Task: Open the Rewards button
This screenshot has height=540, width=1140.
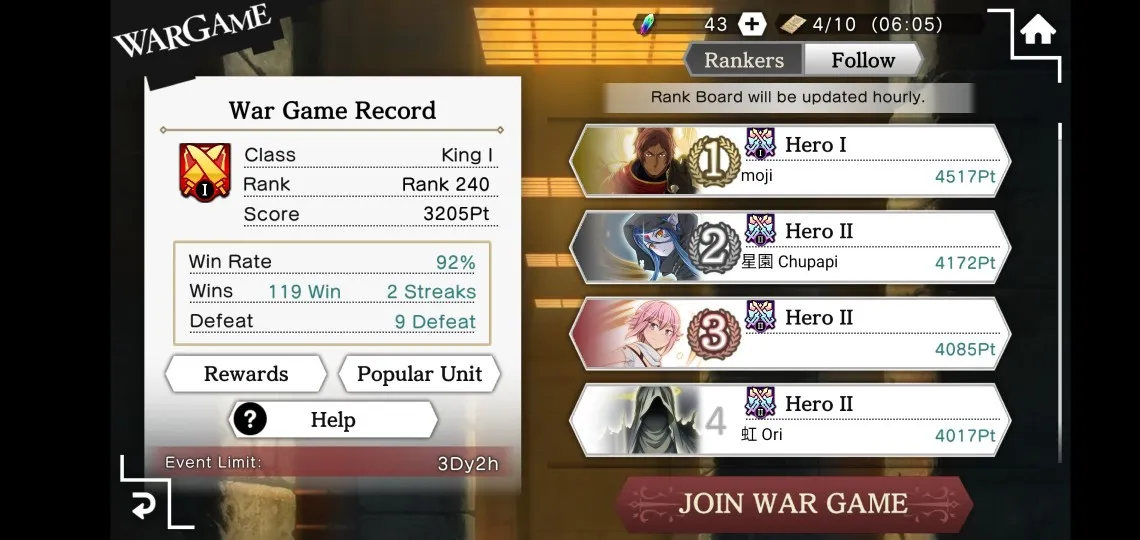Action: click(246, 374)
